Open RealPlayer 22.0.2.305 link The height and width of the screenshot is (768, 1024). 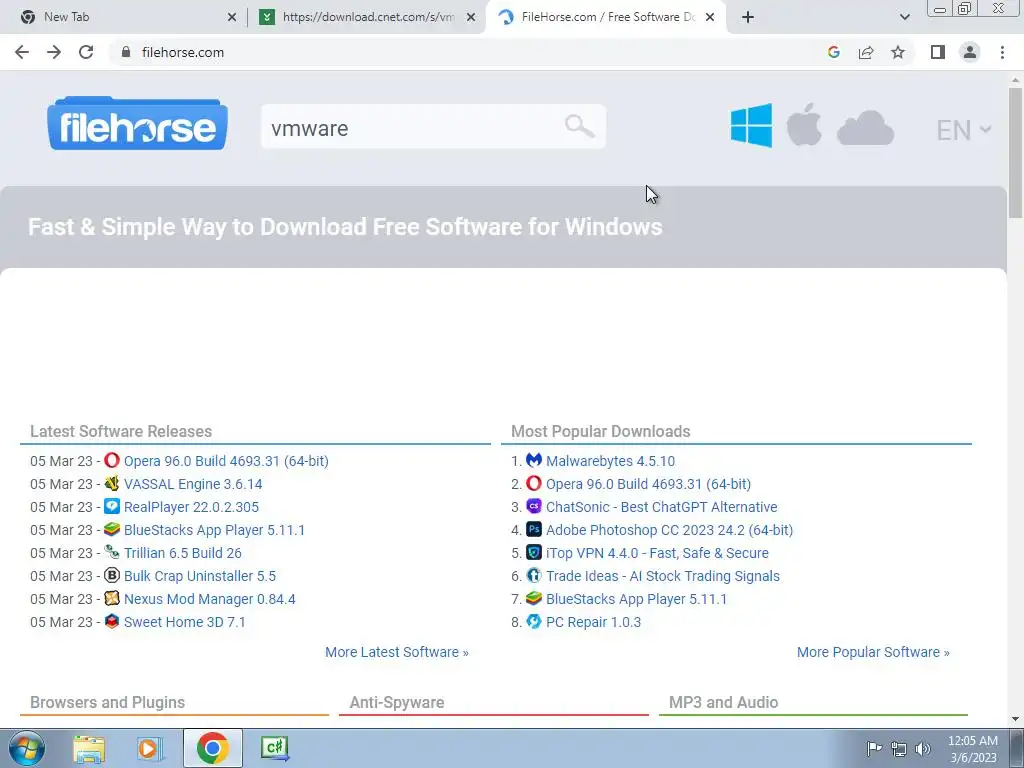(191, 507)
